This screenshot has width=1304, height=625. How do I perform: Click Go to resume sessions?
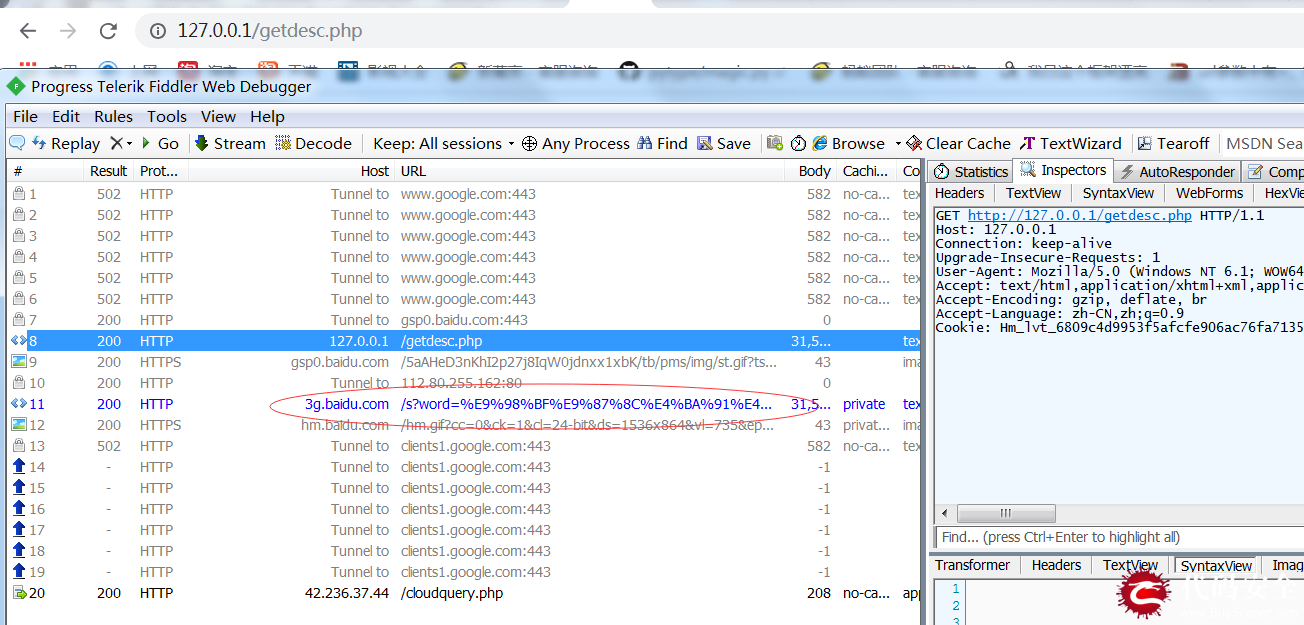point(160,143)
